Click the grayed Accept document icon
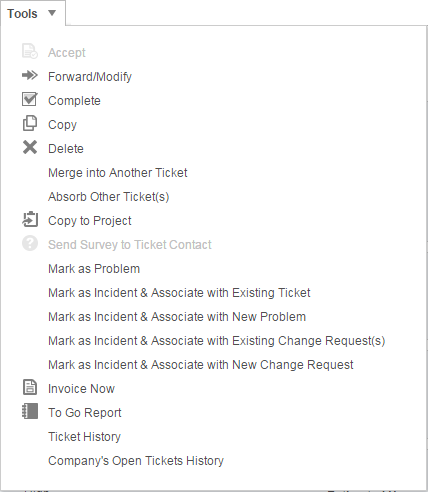Viewport: 428px width, 492px height. pos(30,51)
